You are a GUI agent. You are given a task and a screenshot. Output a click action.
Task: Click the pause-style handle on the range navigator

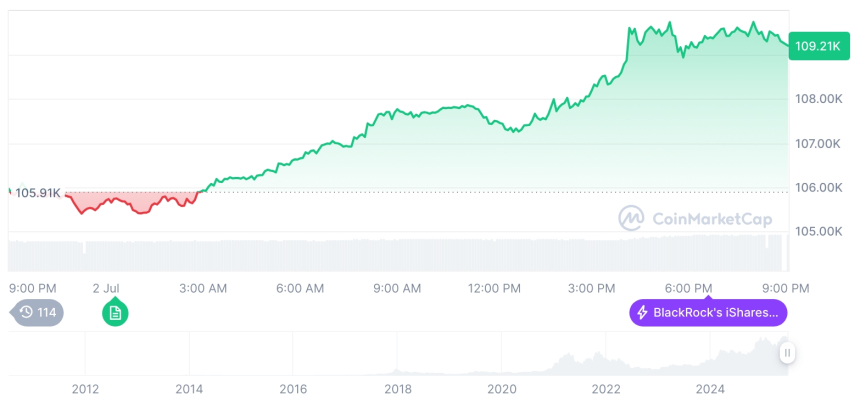coord(788,353)
